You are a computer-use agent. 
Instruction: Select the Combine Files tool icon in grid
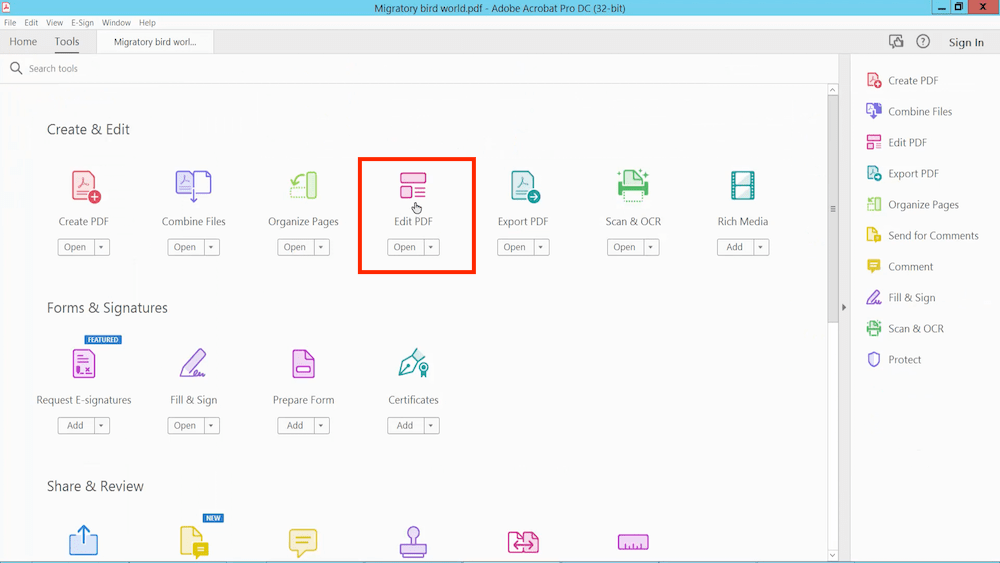click(x=193, y=186)
